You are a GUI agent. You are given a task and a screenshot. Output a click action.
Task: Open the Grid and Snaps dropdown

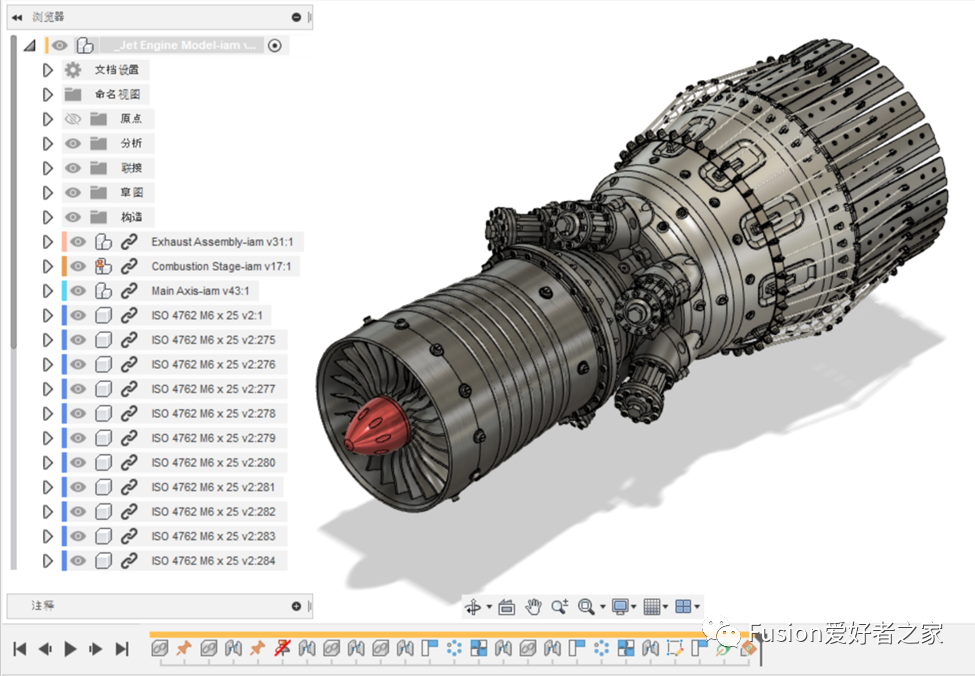(654, 607)
